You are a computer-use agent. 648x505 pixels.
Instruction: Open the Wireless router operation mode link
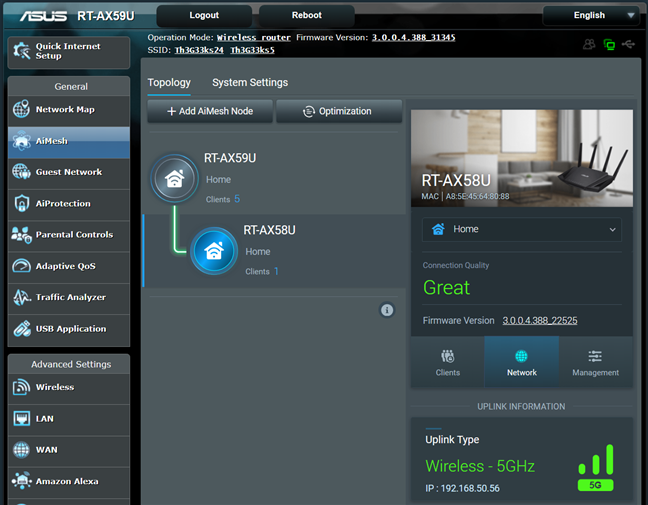[254, 38]
